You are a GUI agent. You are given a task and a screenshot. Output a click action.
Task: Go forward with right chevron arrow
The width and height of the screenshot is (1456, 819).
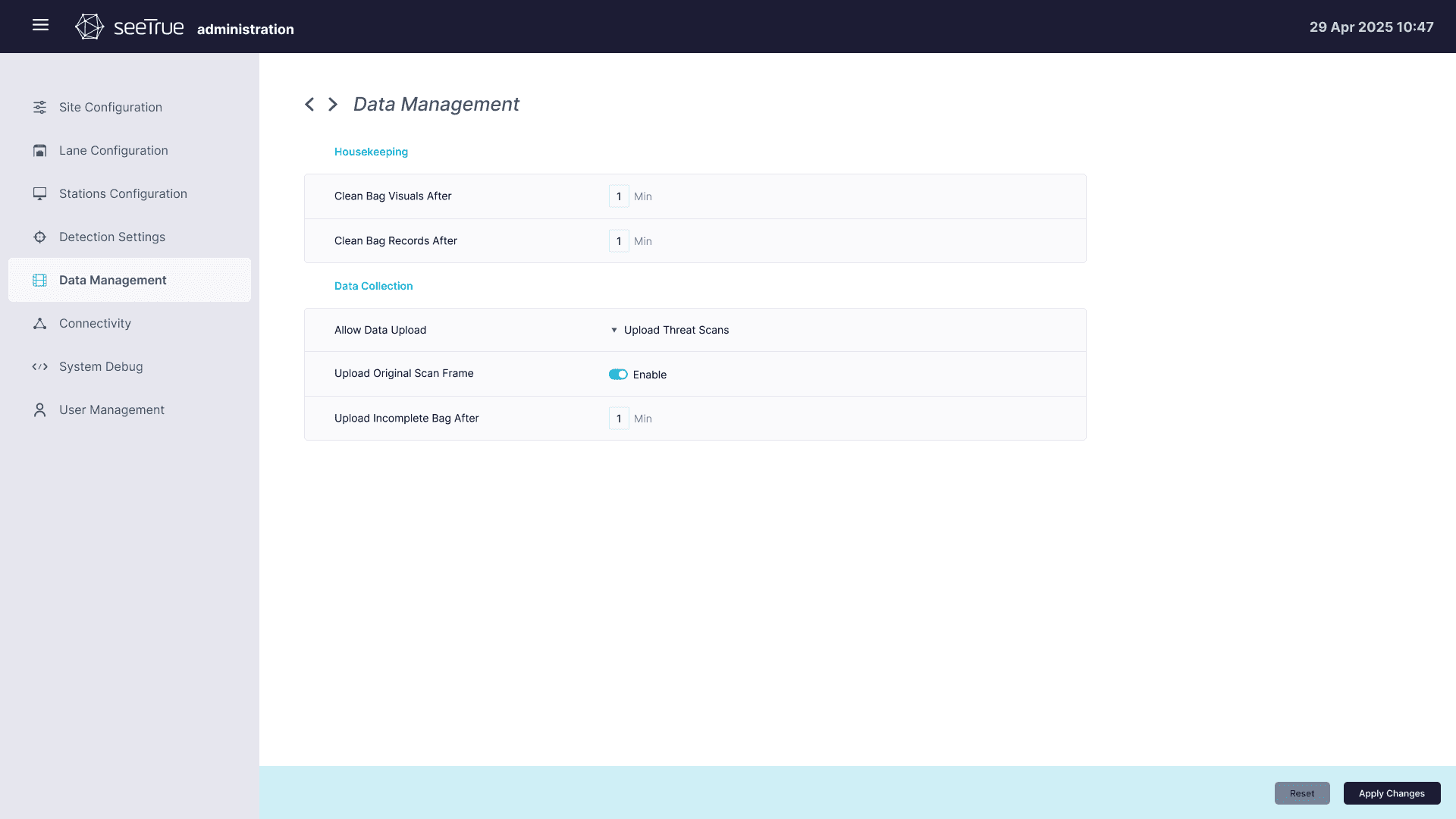[x=333, y=104]
